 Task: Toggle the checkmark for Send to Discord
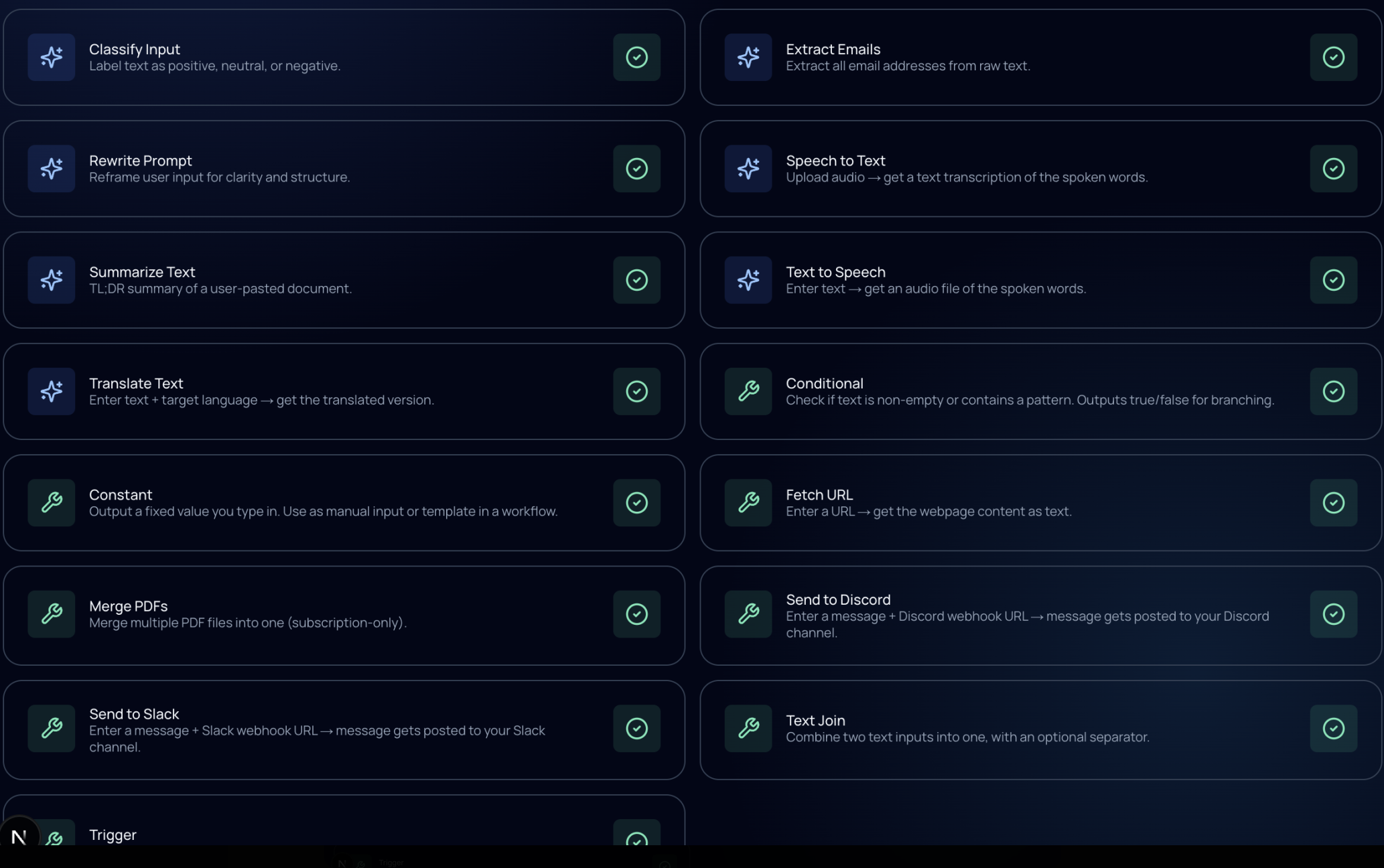(x=1333, y=613)
